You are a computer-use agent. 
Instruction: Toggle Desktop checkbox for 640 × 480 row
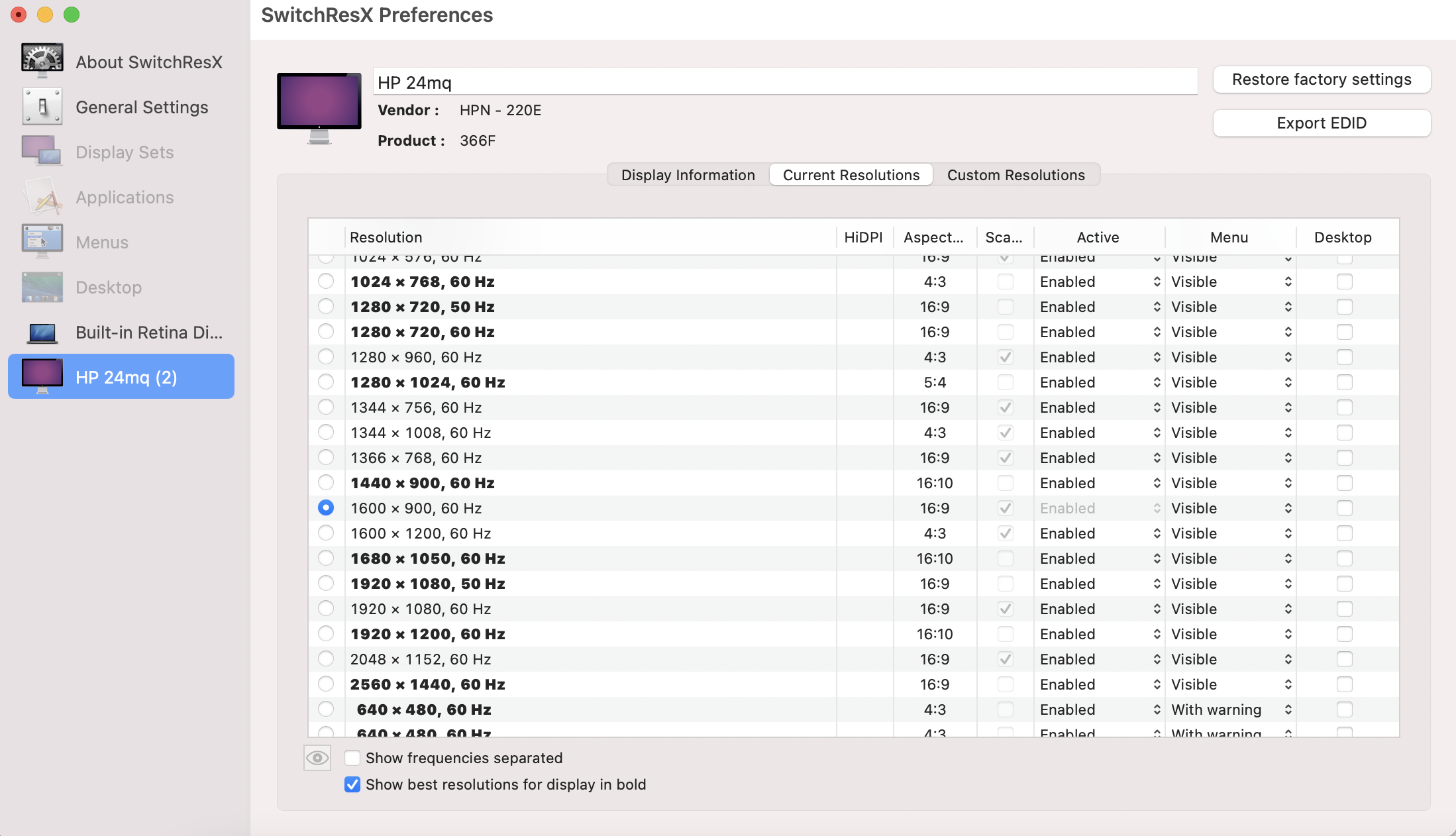point(1345,709)
